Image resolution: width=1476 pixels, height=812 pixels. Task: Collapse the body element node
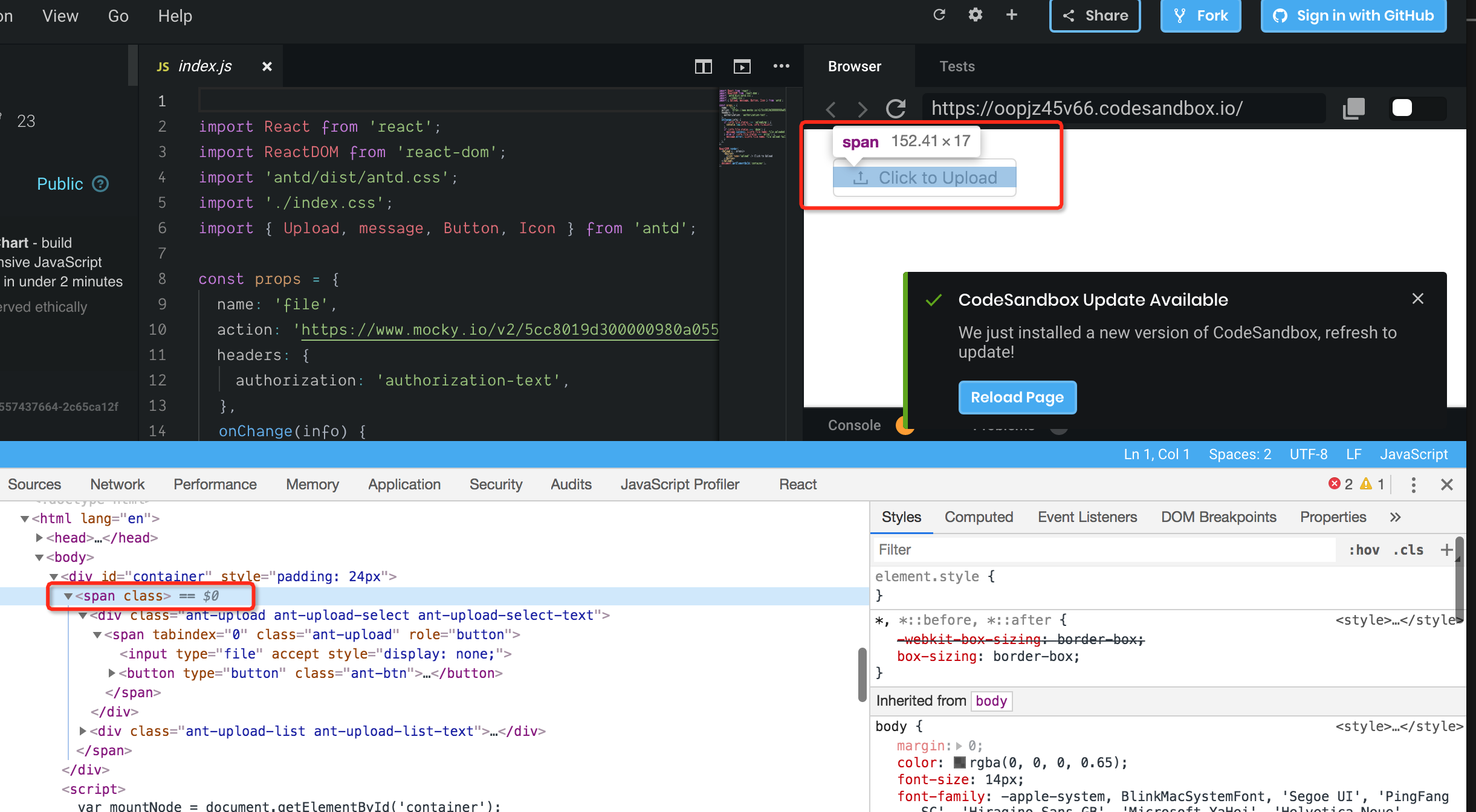pos(39,557)
